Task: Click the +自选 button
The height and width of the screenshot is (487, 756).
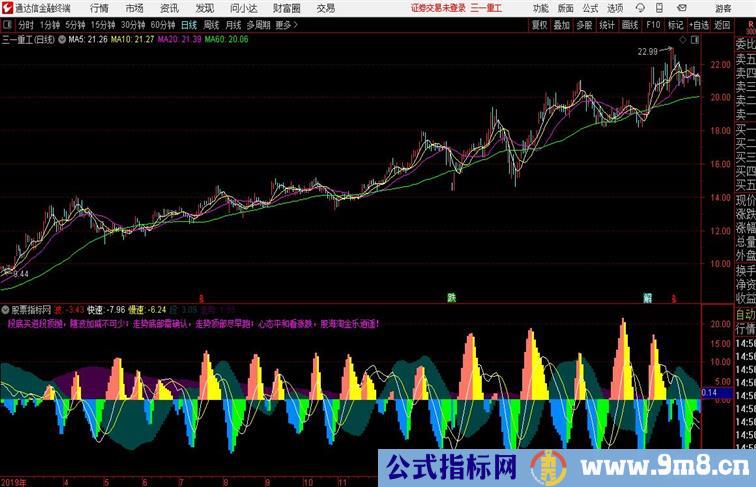Action: pos(698,25)
